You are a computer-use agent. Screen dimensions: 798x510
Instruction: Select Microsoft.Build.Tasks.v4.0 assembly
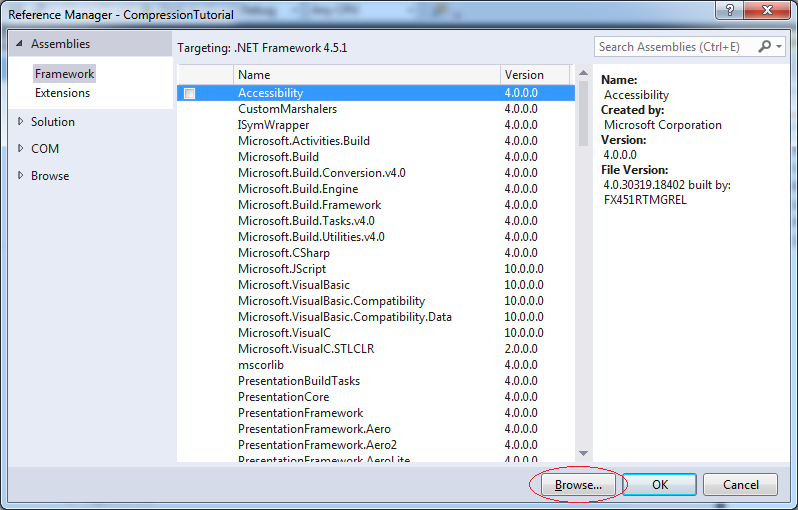(376, 221)
